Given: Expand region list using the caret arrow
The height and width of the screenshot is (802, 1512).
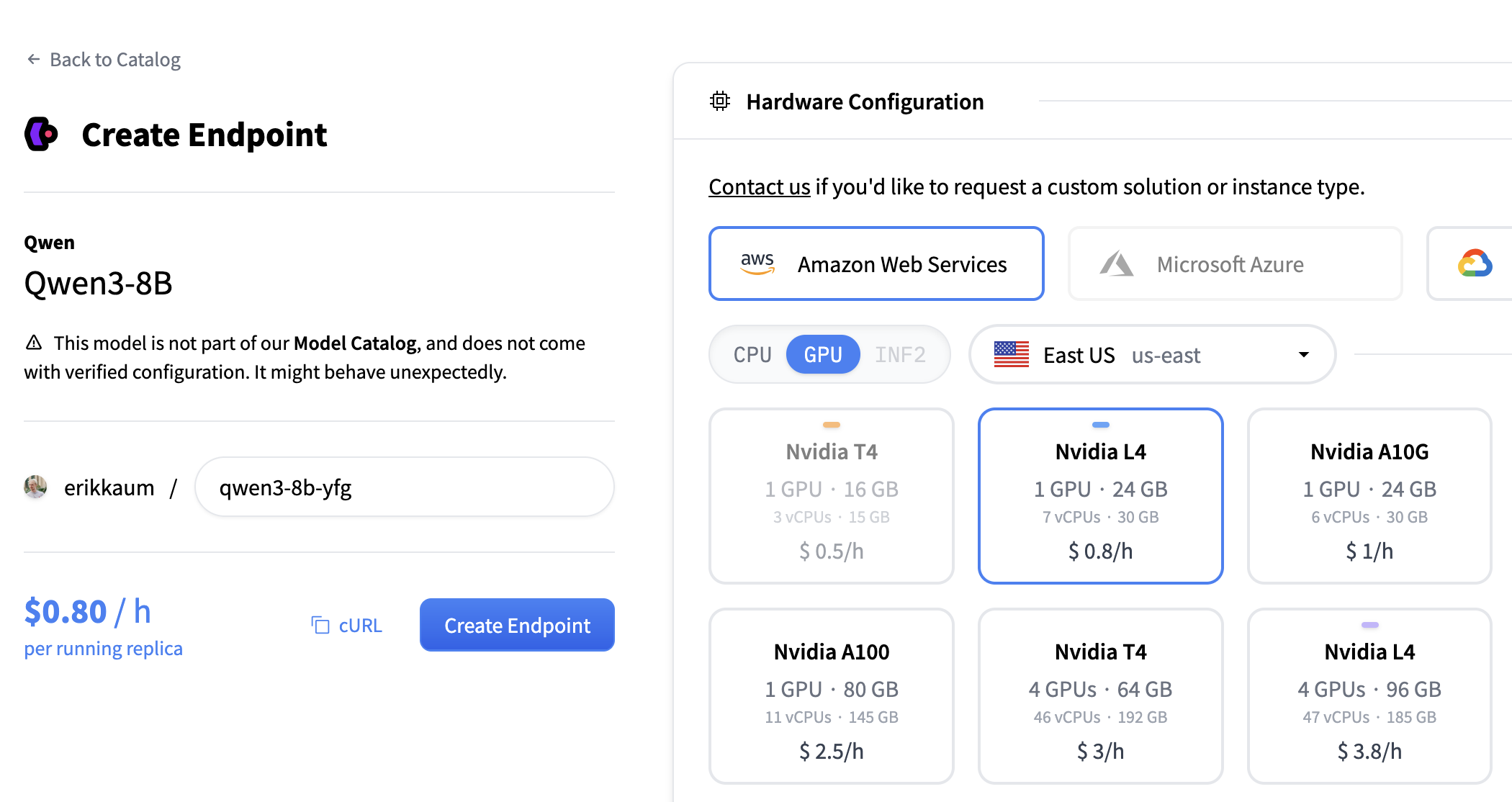Looking at the screenshot, I should pyautogui.click(x=1303, y=354).
